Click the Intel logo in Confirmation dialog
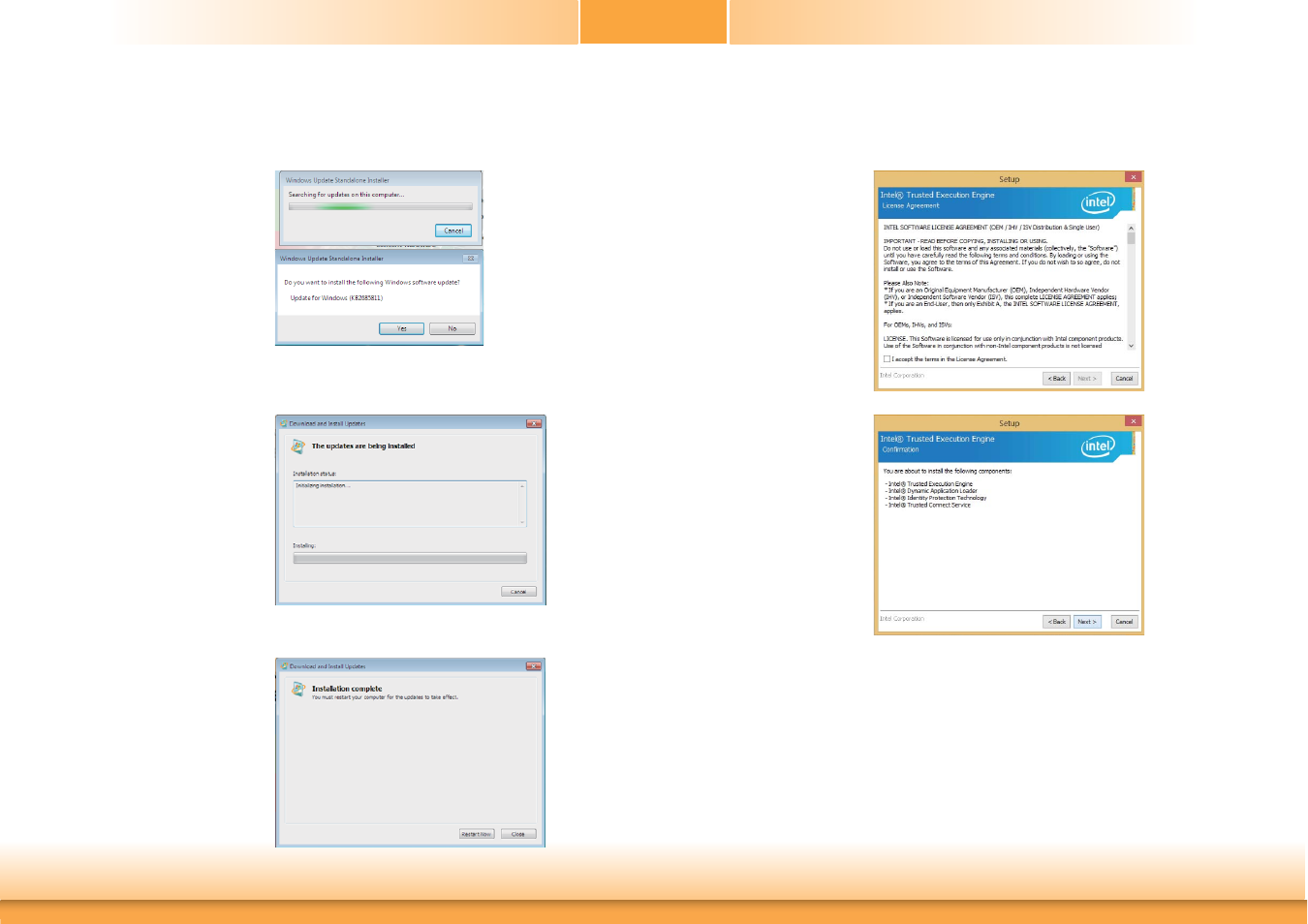 [1098, 446]
